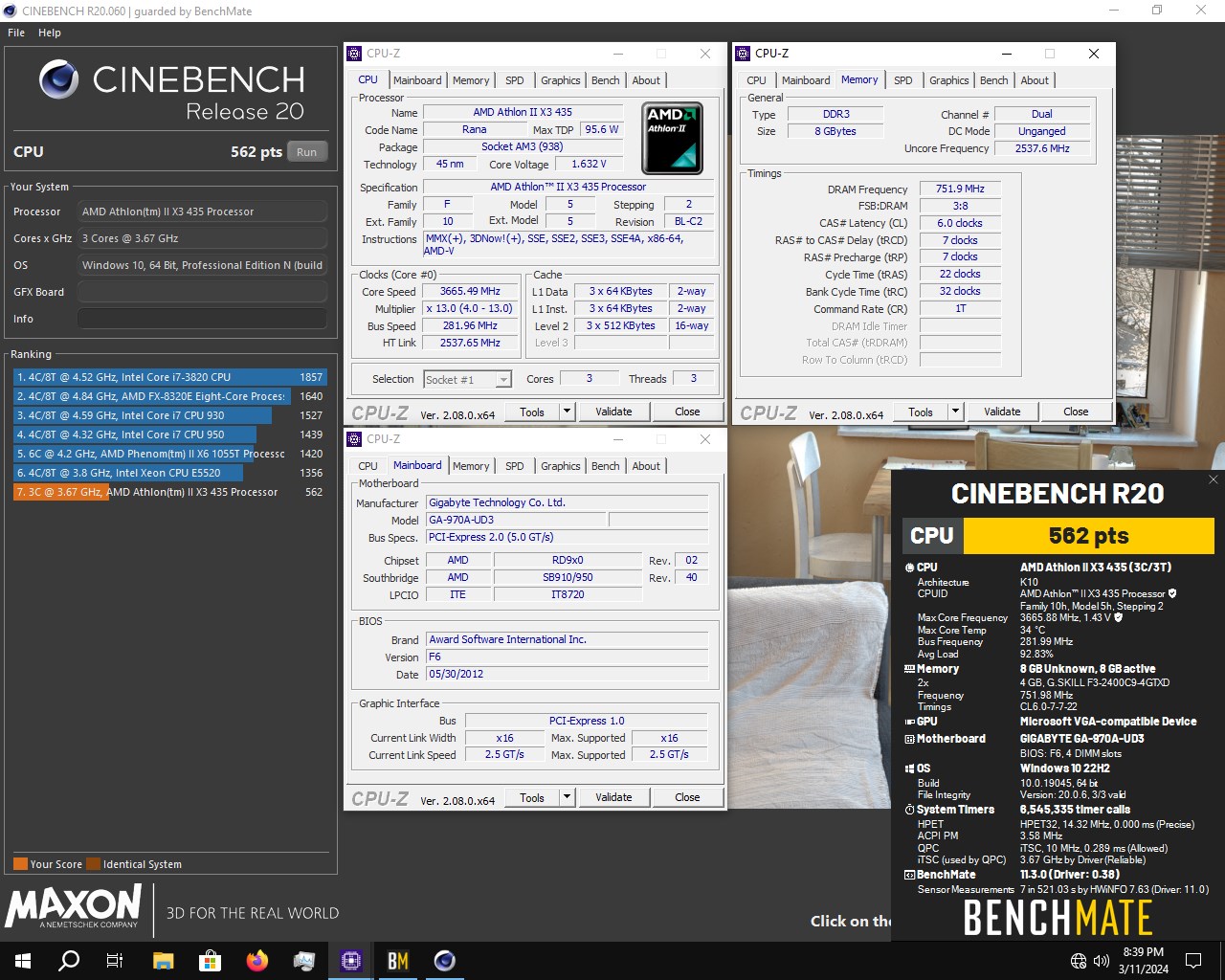This screenshot has height=980, width=1225.
Task: Open Task View icon
Action: tap(115, 961)
